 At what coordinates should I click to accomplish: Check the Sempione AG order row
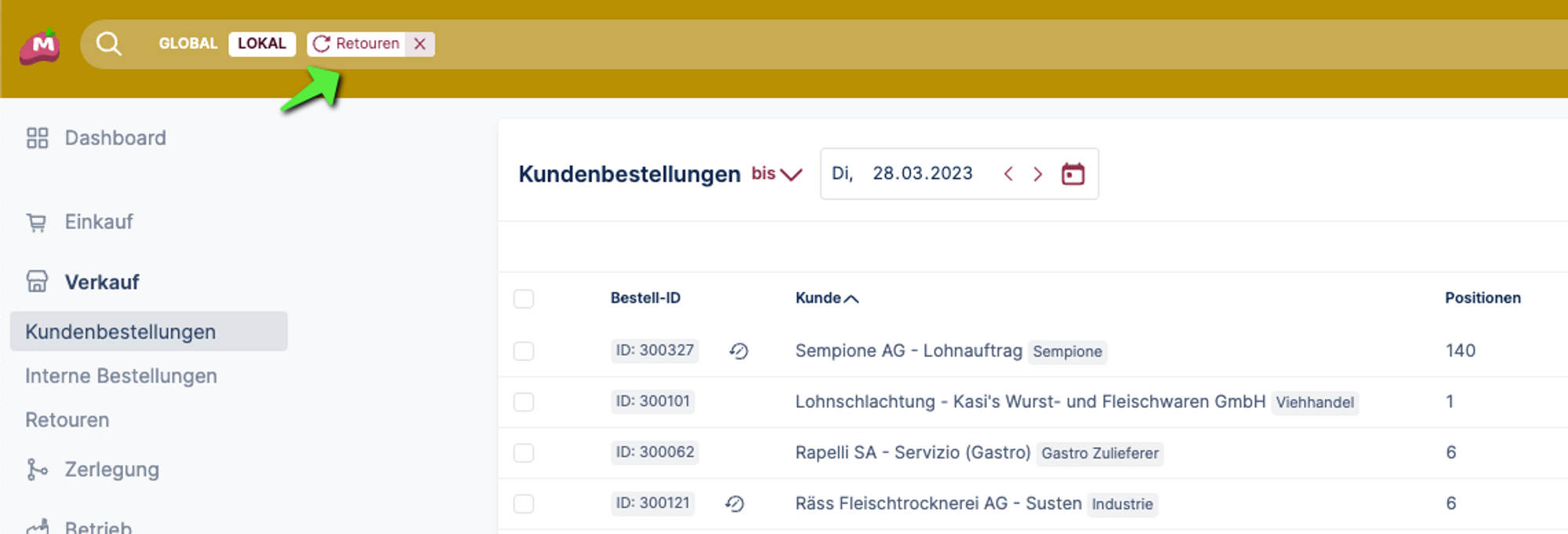524,351
